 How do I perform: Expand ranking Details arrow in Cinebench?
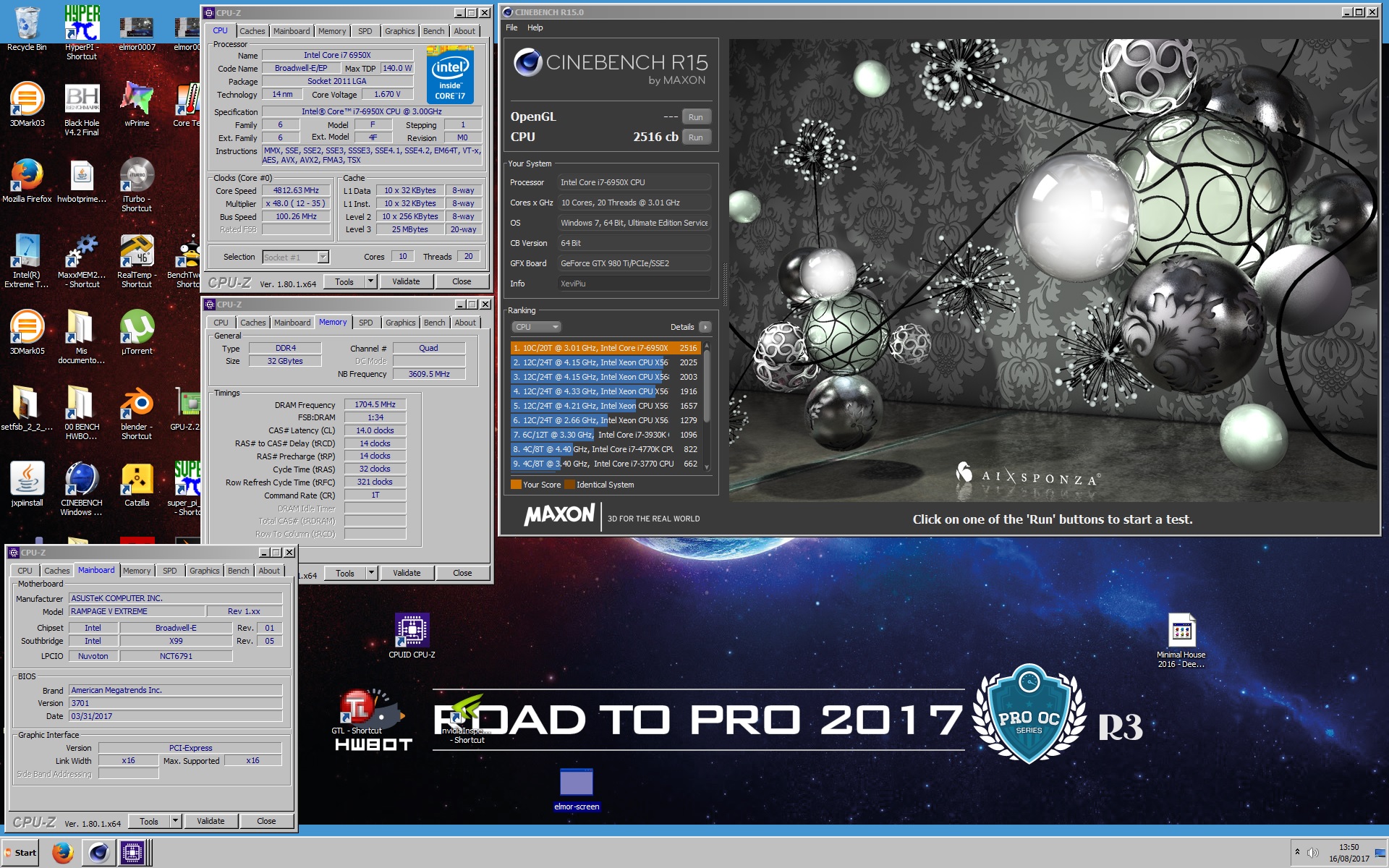(x=705, y=327)
